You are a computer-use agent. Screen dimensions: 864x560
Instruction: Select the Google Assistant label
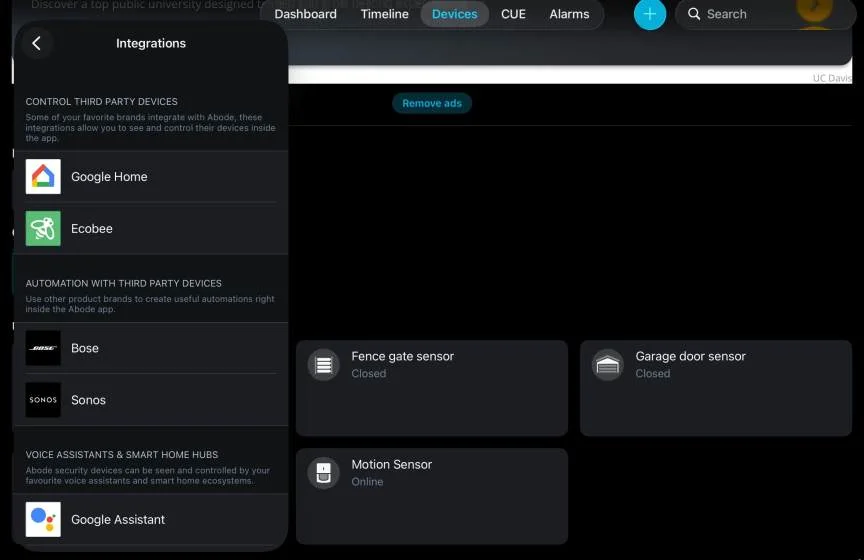[118, 519]
